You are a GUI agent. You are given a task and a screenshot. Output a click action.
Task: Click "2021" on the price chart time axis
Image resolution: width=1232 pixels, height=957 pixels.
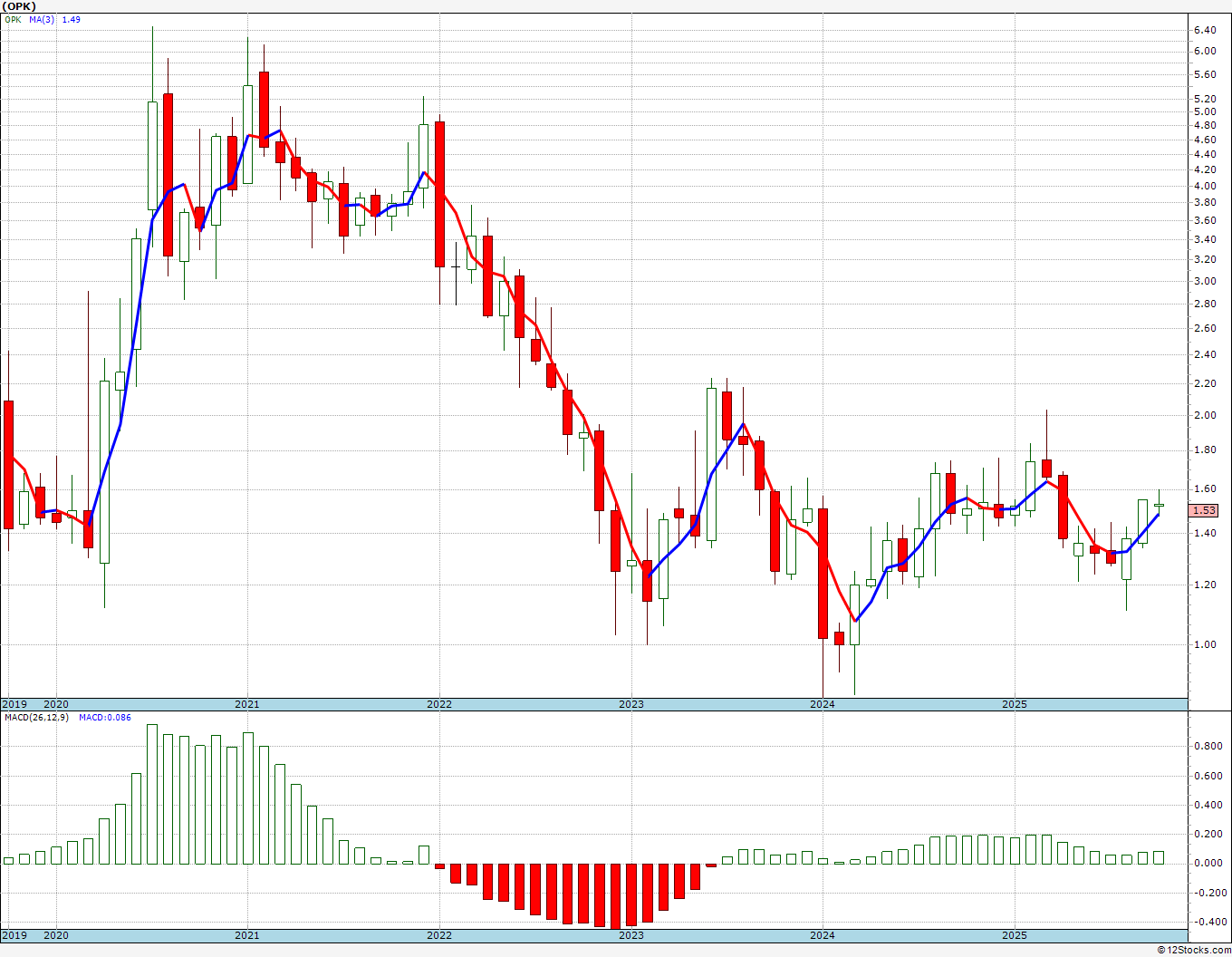point(247,704)
